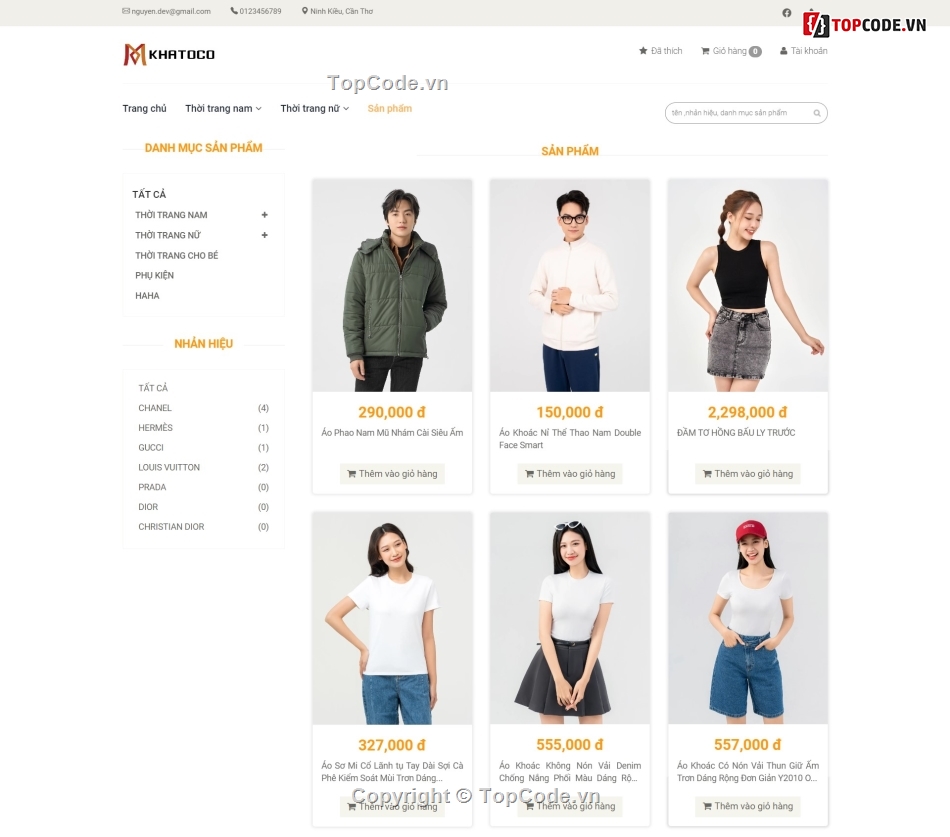The width and height of the screenshot is (950, 837).
Task: Select Sản phẩm menu item
Action: click(389, 108)
